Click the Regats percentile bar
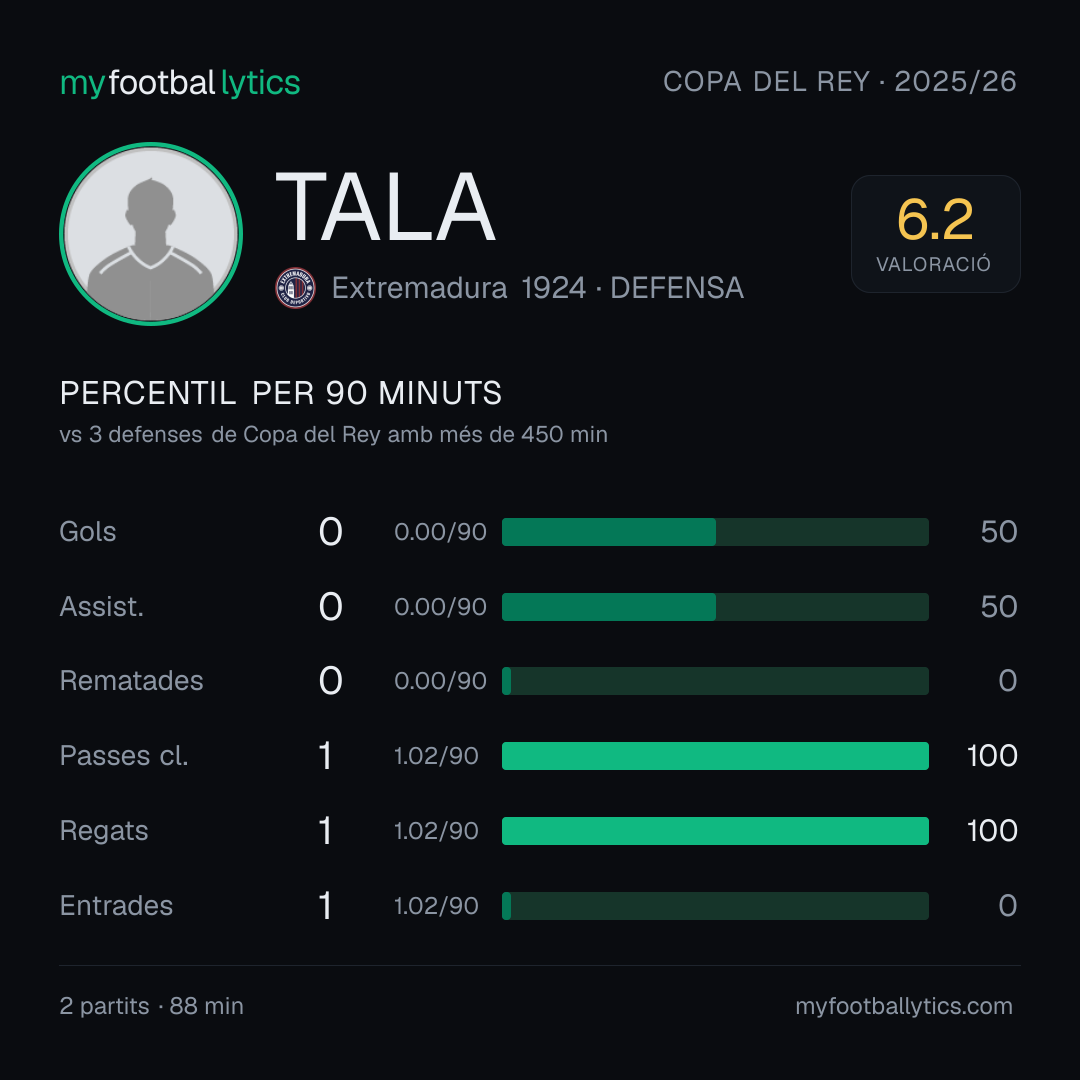The height and width of the screenshot is (1080, 1080). click(715, 831)
